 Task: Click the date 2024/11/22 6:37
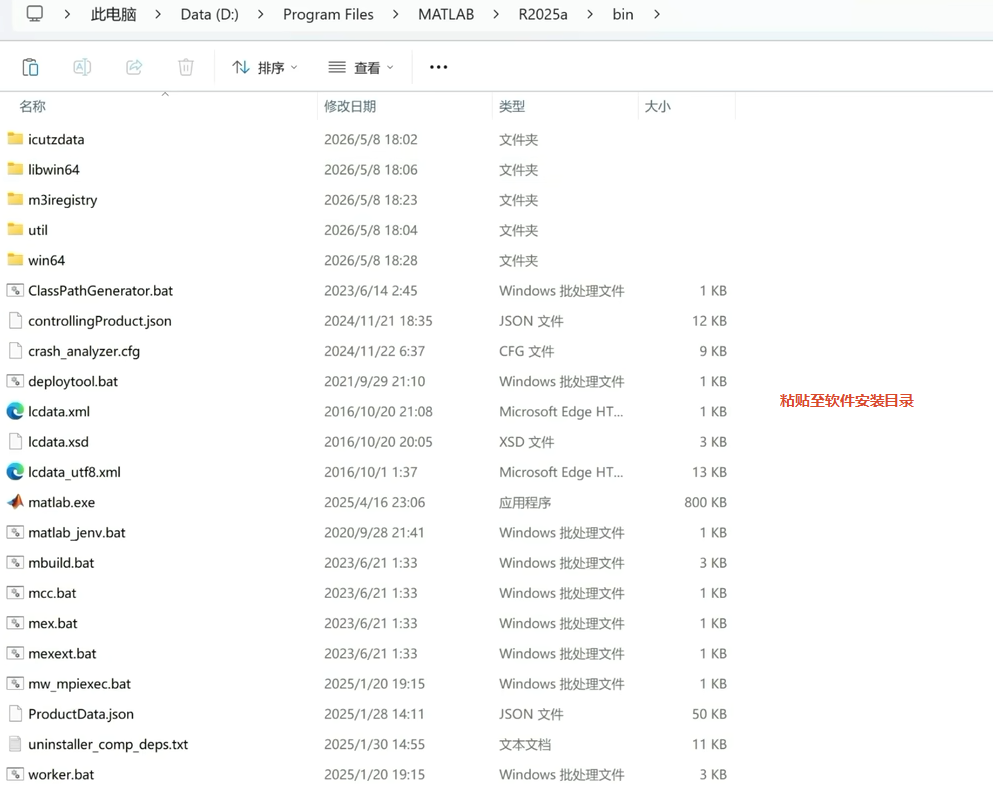374,351
